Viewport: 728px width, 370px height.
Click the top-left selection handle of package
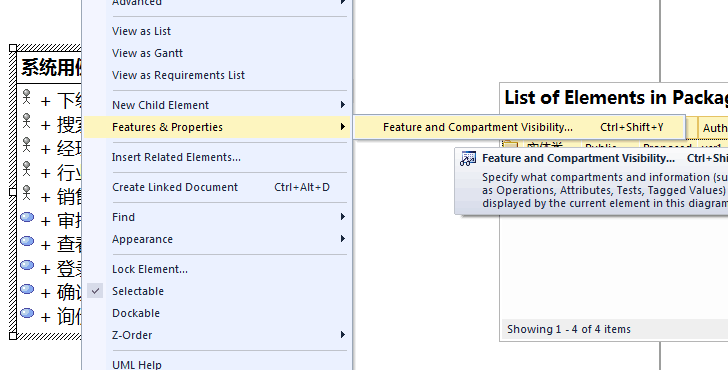click(x=13, y=48)
